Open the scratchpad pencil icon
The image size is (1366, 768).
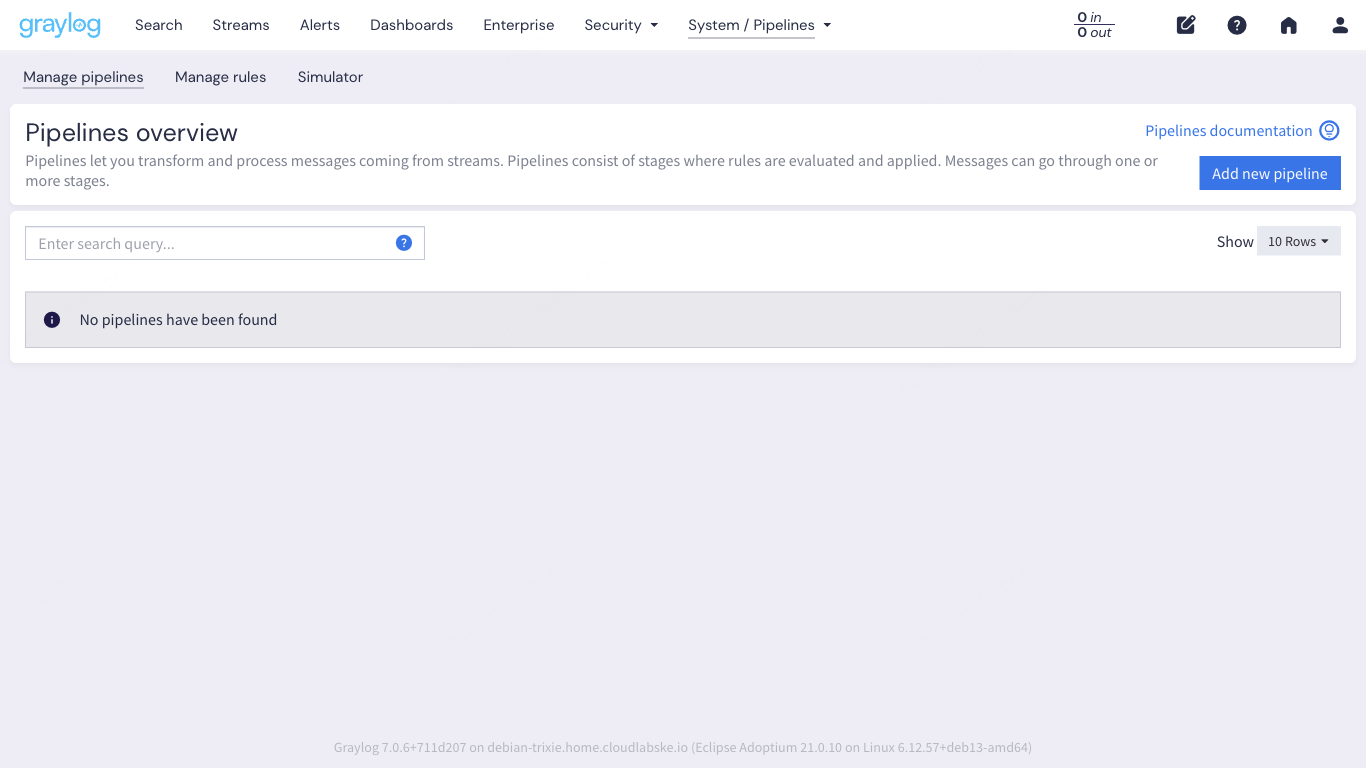(x=1186, y=25)
